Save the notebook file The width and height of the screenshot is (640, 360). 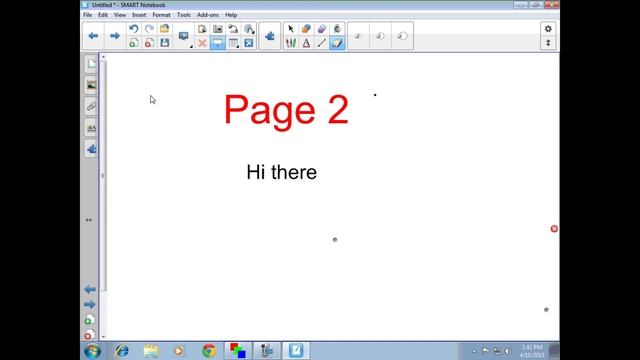(x=164, y=43)
